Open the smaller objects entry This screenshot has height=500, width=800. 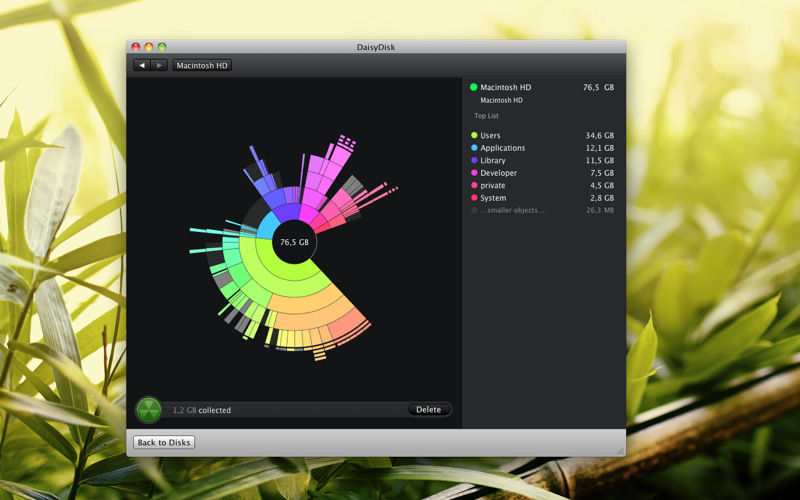point(542,210)
